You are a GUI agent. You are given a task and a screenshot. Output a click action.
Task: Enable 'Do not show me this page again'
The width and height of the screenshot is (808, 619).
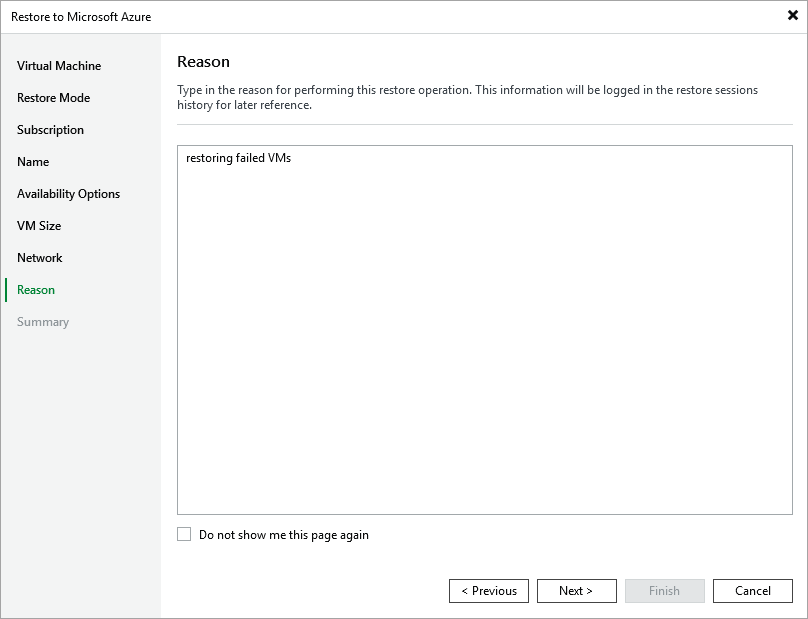[183, 535]
